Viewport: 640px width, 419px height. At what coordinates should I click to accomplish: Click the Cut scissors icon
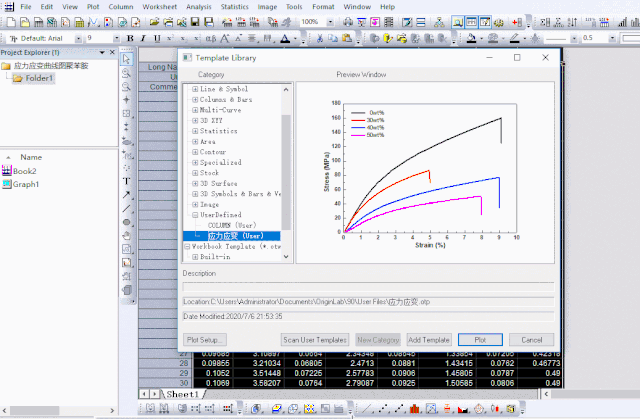click(320, 38)
